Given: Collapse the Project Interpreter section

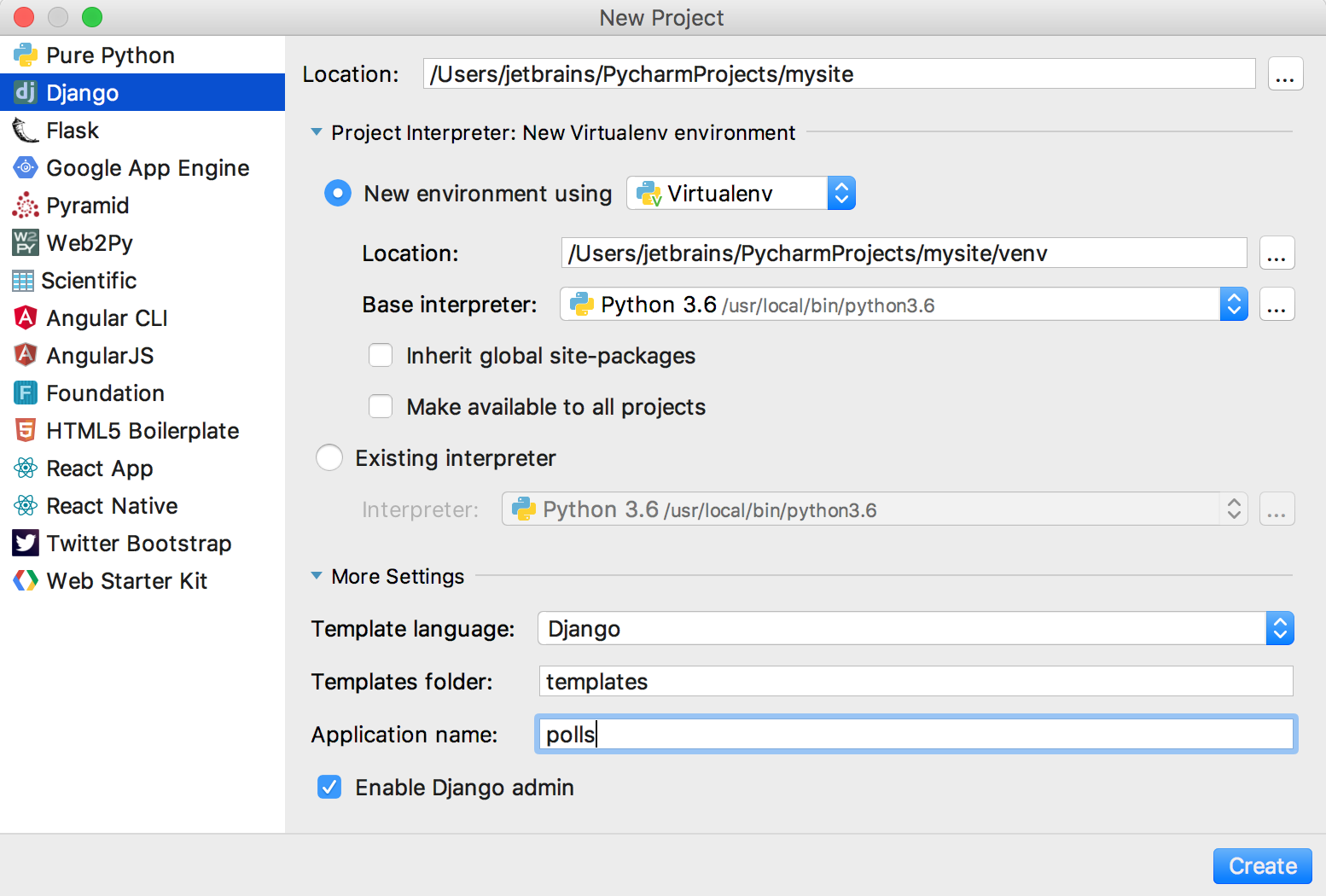Looking at the screenshot, I should [317, 132].
